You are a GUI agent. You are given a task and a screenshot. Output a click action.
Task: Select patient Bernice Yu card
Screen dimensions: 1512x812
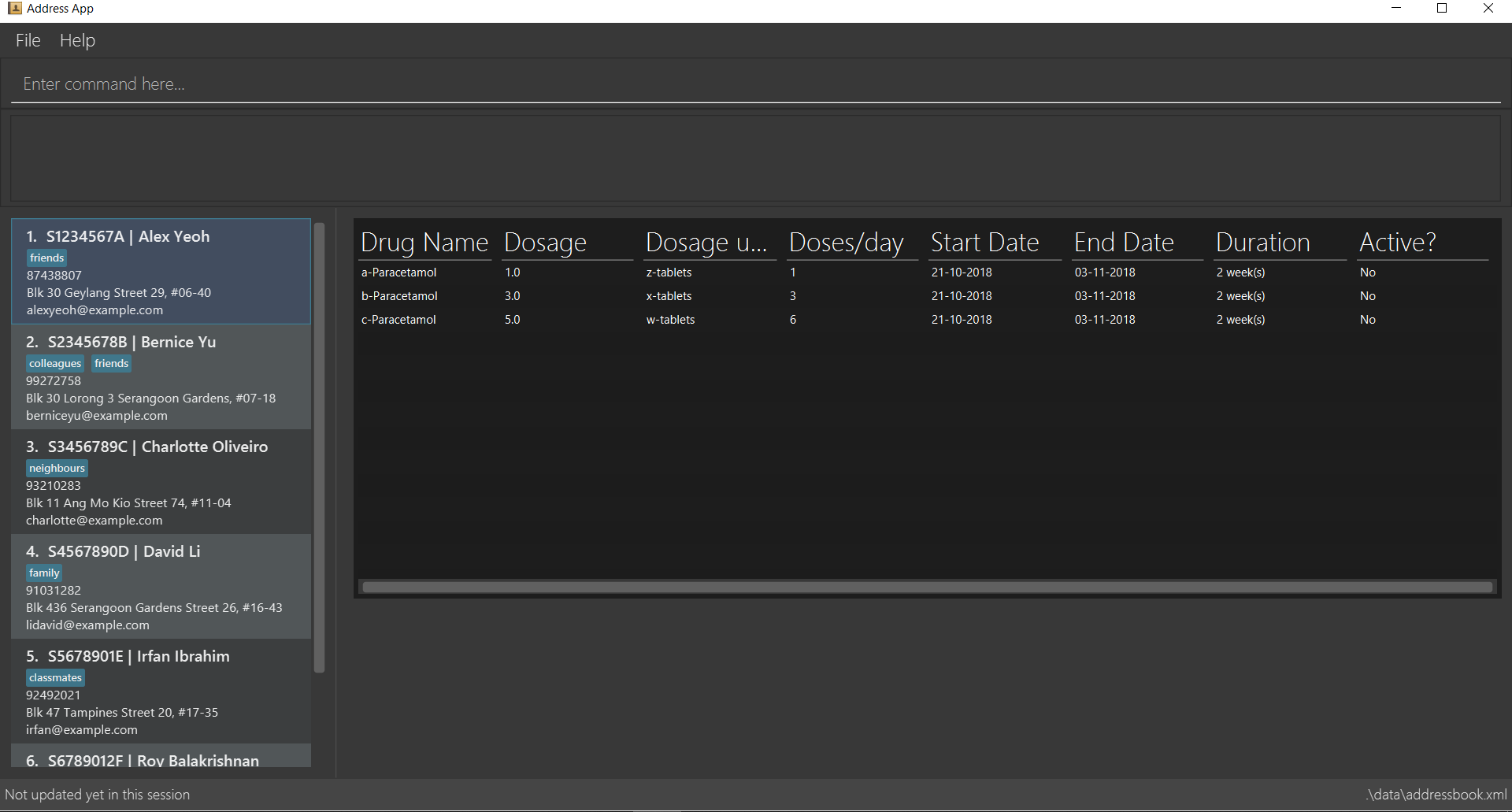(161, 376)
